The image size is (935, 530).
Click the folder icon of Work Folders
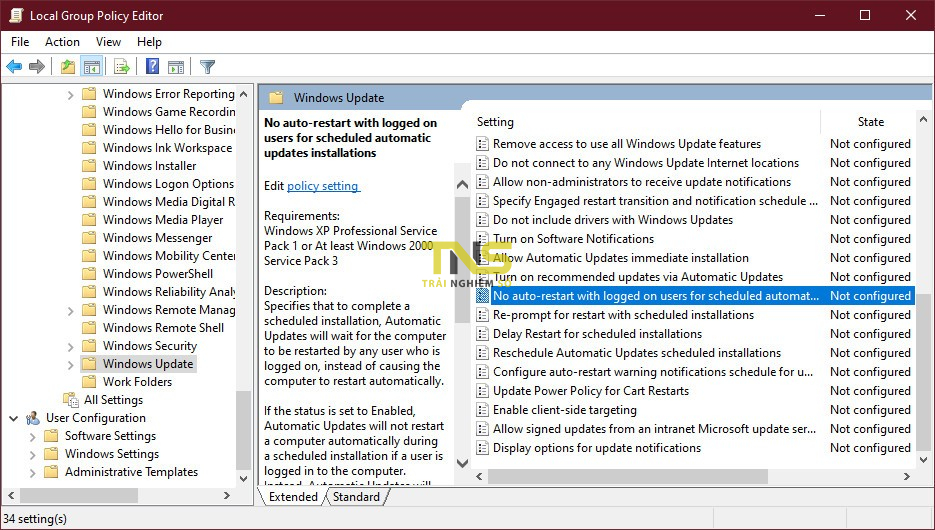pyautogui.click(x=89, y=382)
